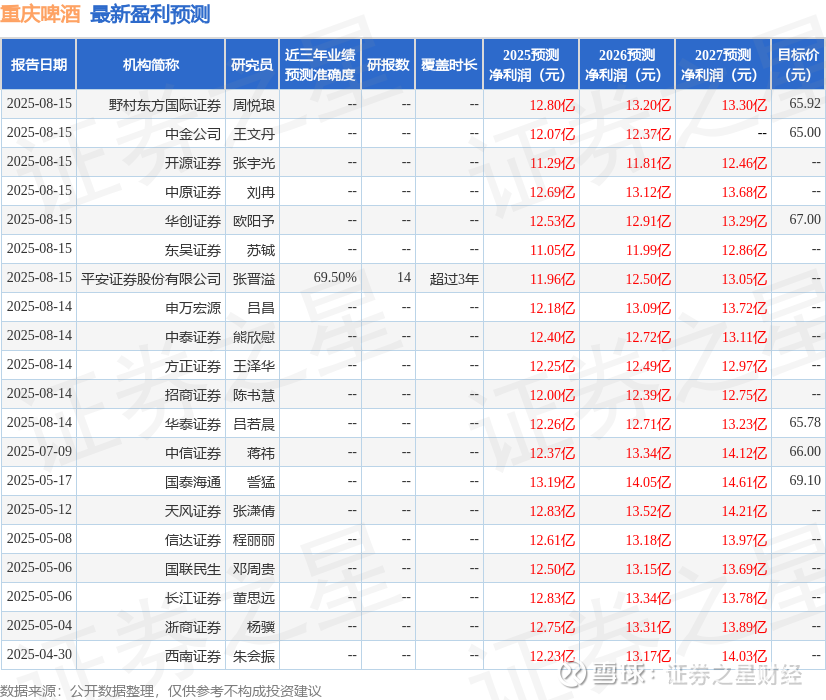Select the 2027预测净利润 column header

(723, 64)
